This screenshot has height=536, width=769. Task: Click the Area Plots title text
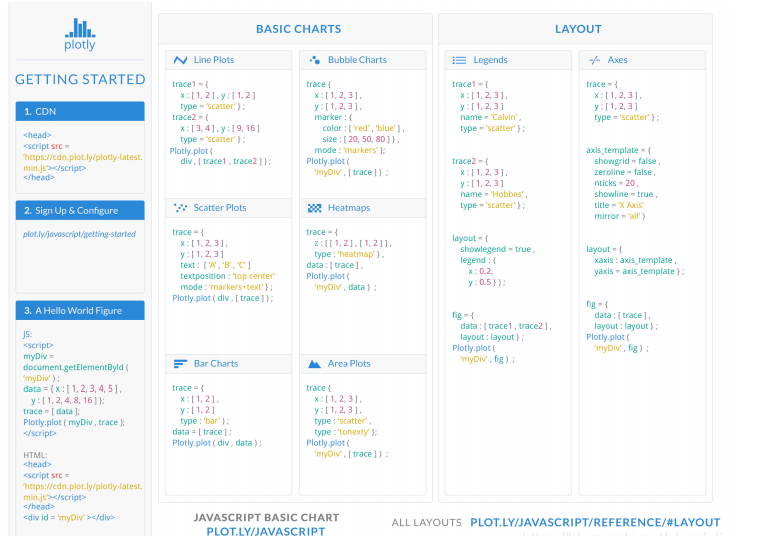349,364
